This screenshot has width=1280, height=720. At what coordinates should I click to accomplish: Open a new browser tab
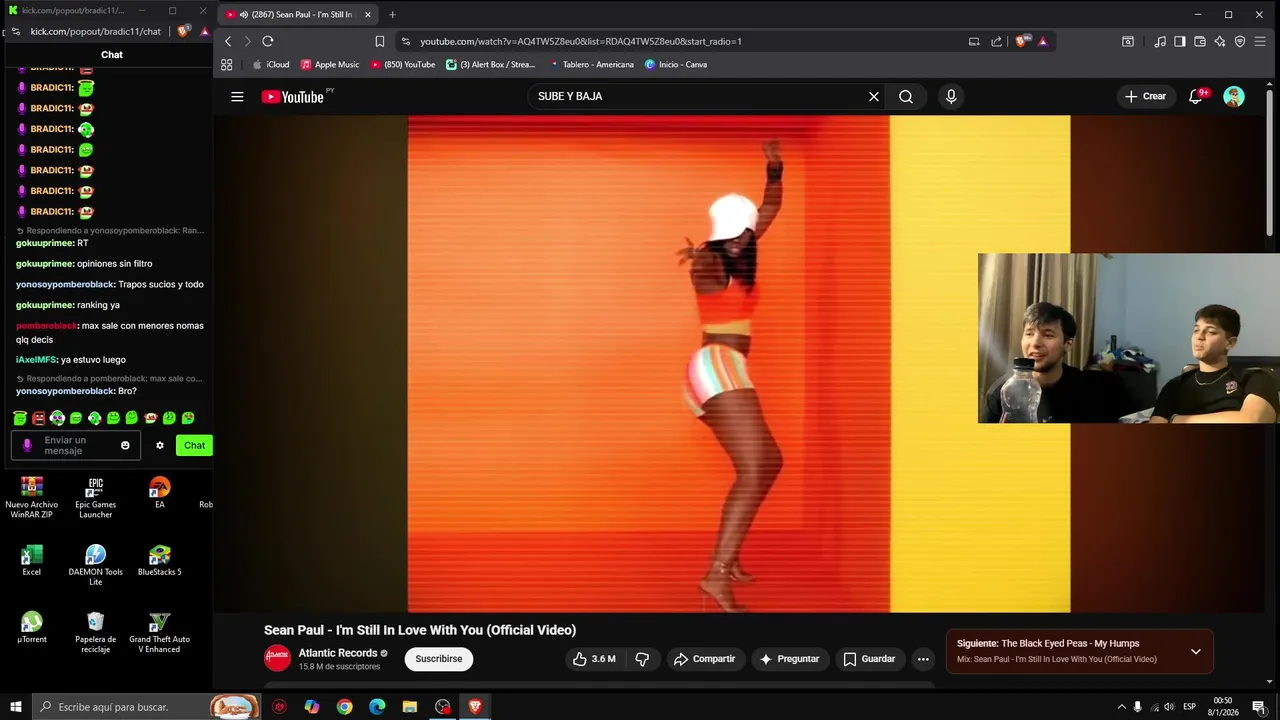point(392,15)
